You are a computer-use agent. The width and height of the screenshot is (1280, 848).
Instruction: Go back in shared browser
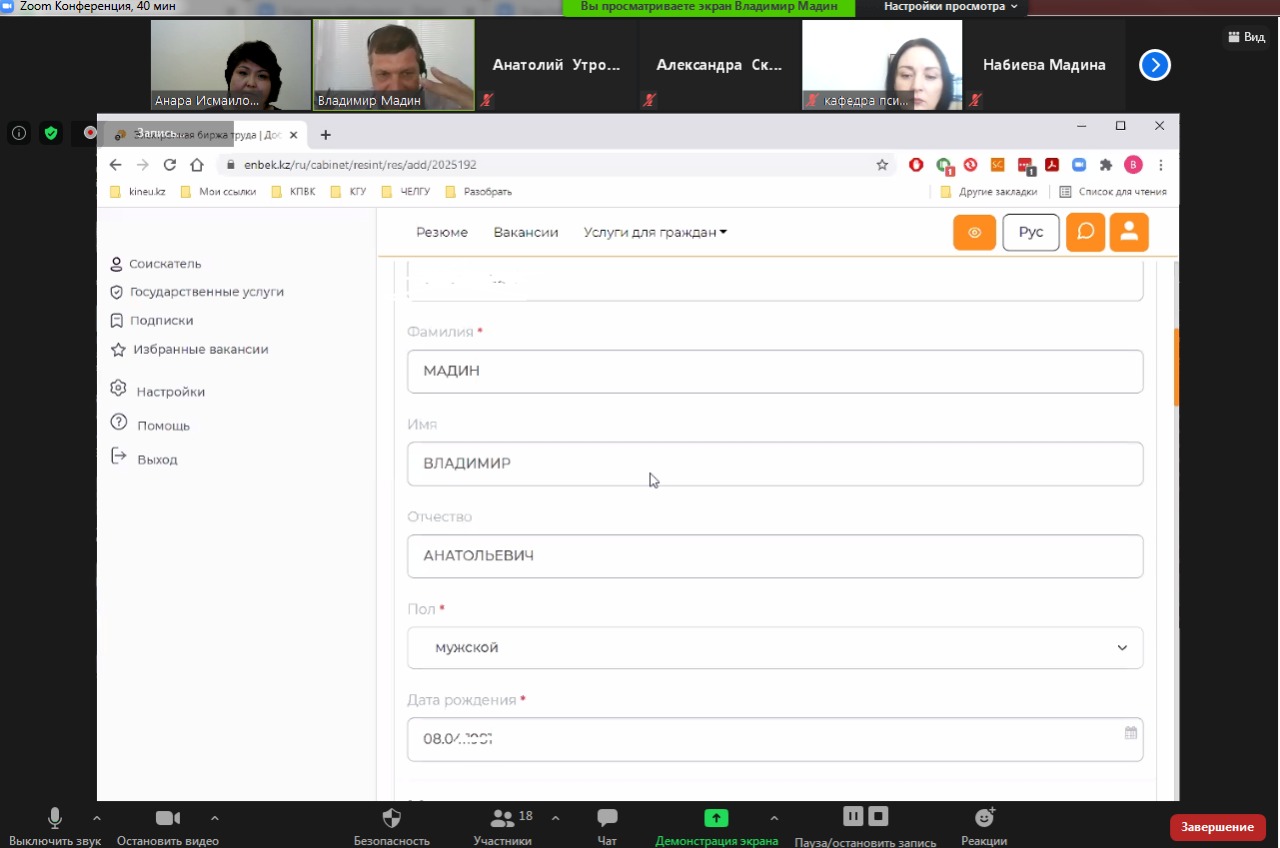coord(116,165)
